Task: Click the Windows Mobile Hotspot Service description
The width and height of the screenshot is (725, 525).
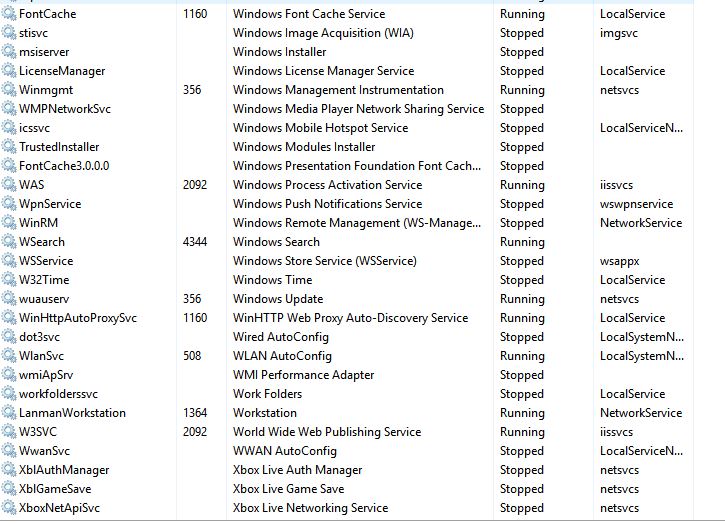Action: (320, 128)
